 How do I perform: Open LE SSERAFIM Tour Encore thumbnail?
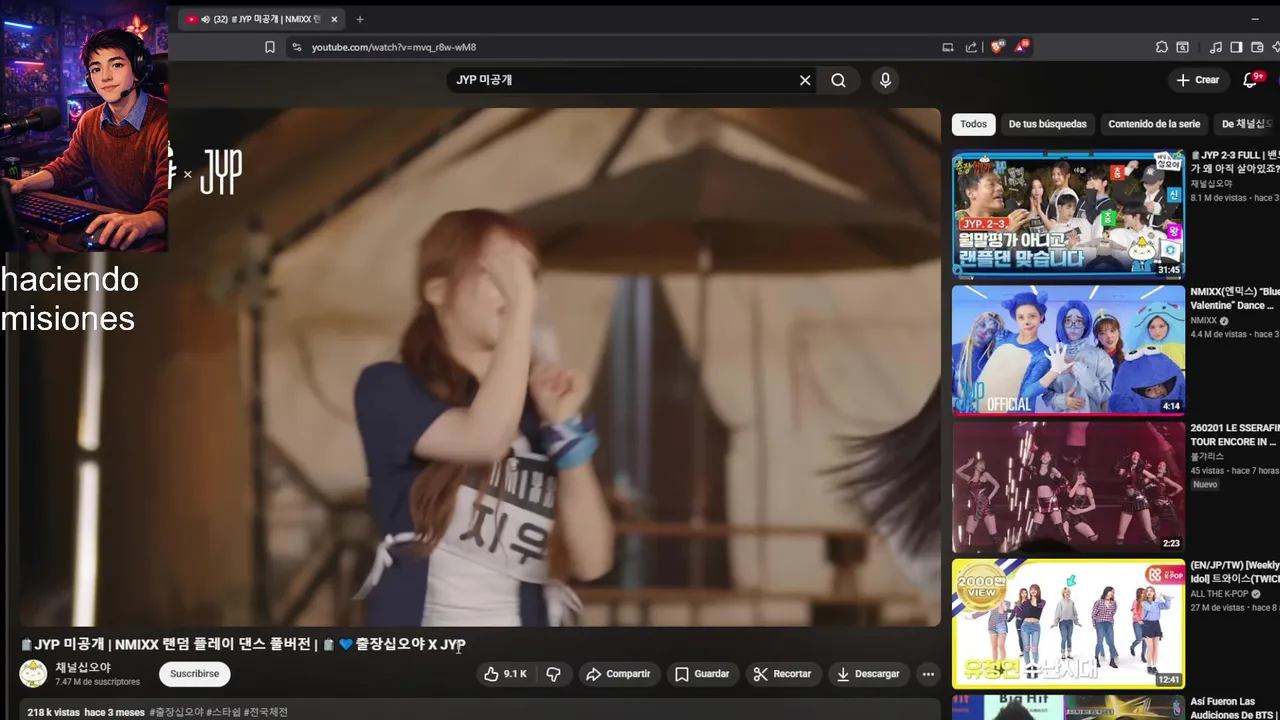[1068, 487]
